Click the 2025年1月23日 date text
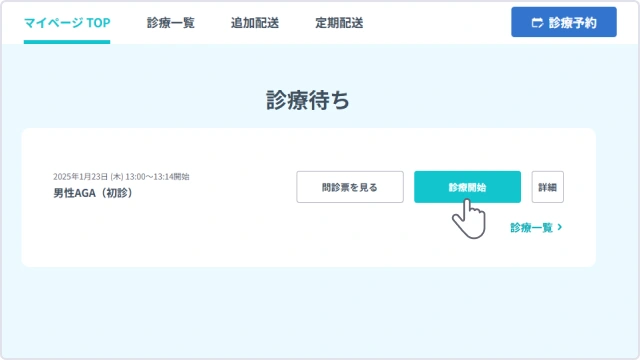This screenshot has height=360, width=640. click(x=80, y=177)
